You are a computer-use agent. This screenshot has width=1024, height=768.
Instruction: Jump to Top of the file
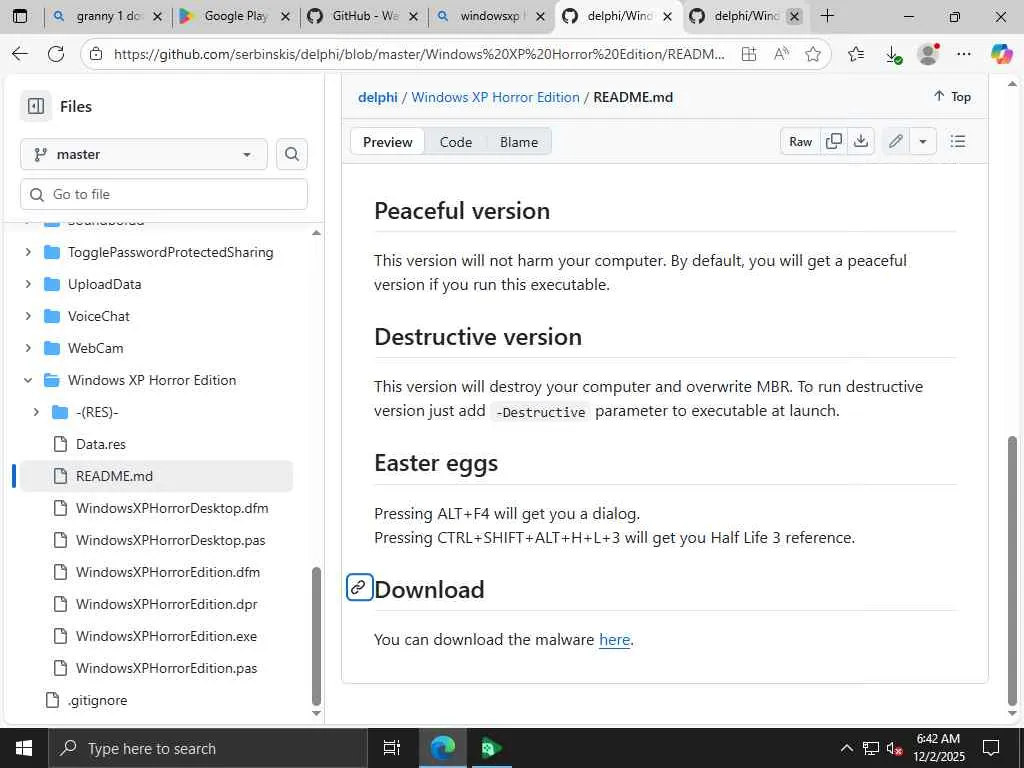pos(952,97)
